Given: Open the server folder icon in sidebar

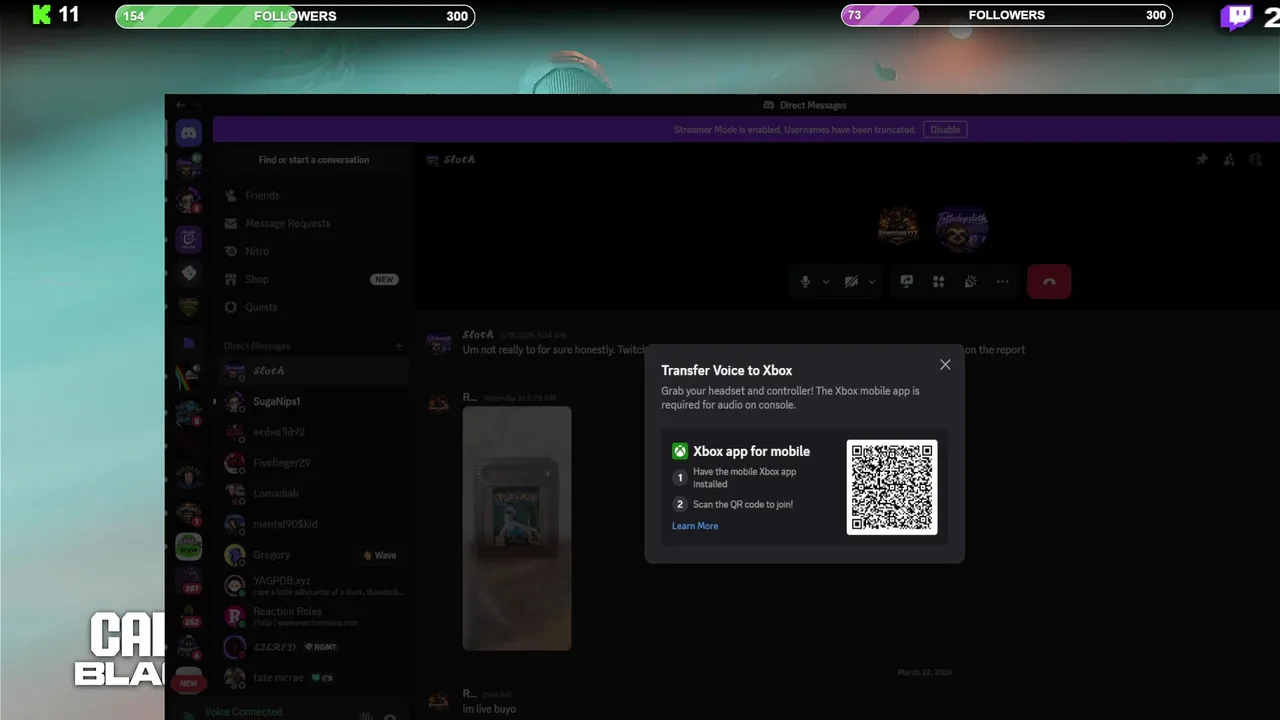Looking at the screenshot, I should coord(188,343).
